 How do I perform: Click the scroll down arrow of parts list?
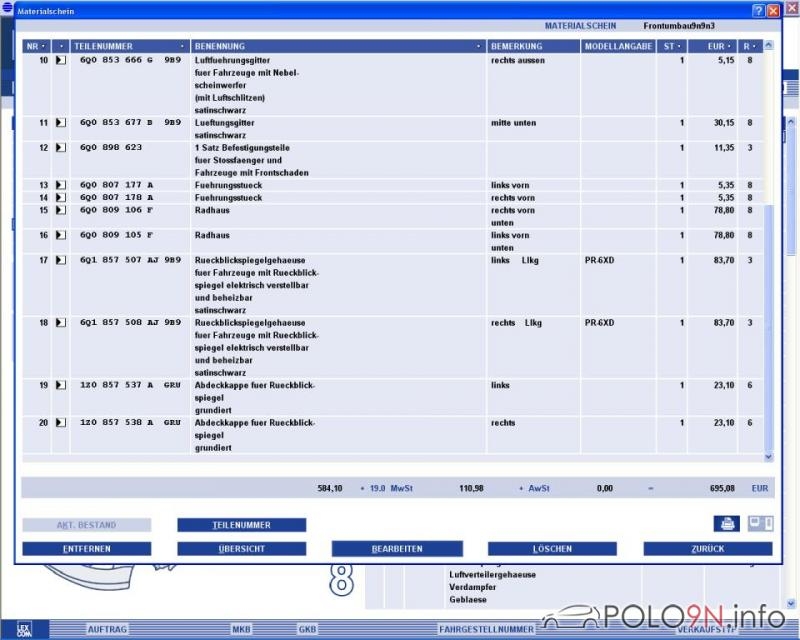tap(768, 456)
